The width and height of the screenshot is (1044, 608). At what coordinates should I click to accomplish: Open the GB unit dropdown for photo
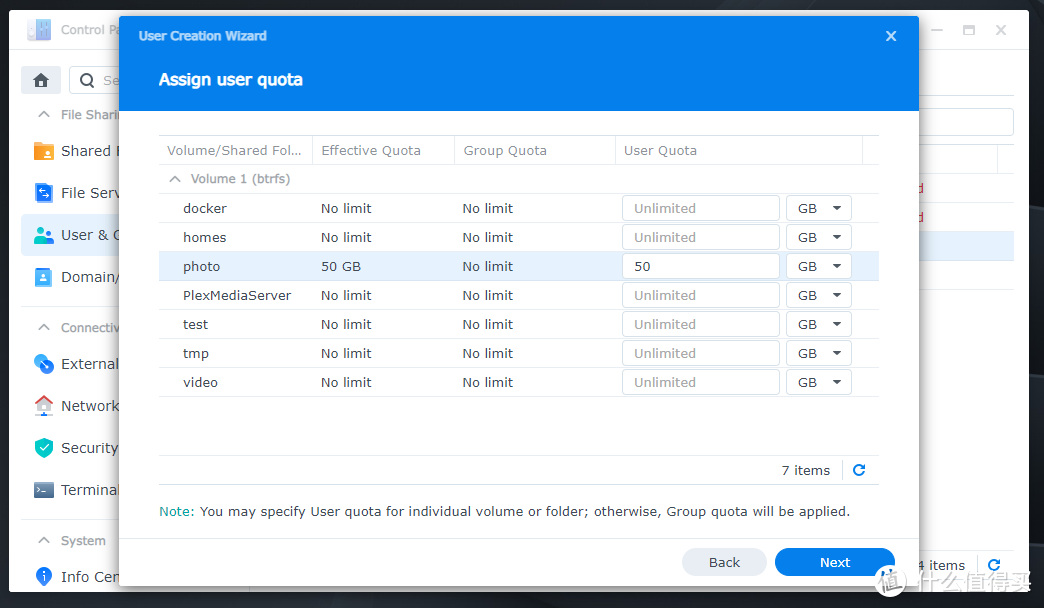[x=819, y=267]
